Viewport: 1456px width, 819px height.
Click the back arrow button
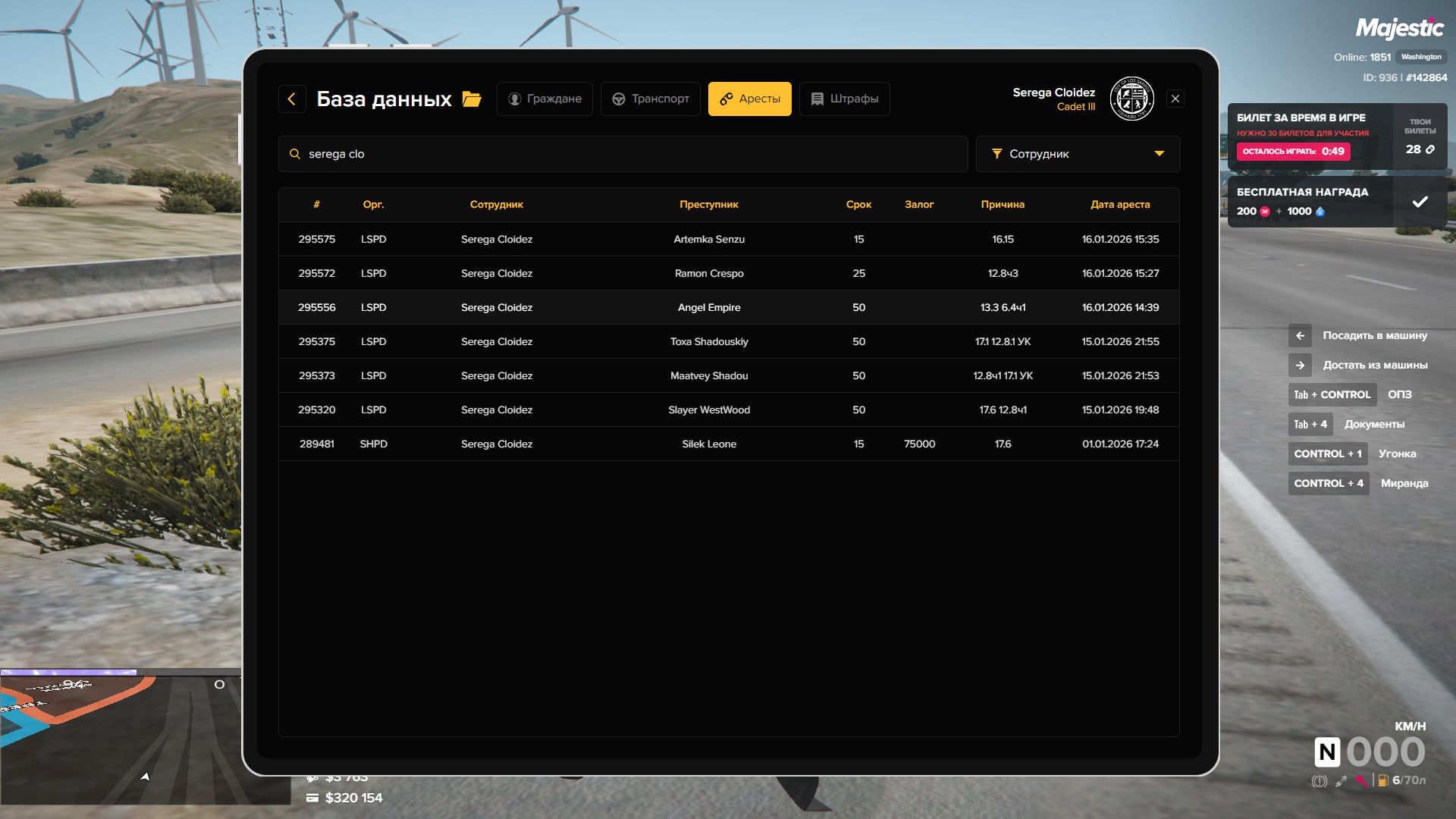coord(292,99)
